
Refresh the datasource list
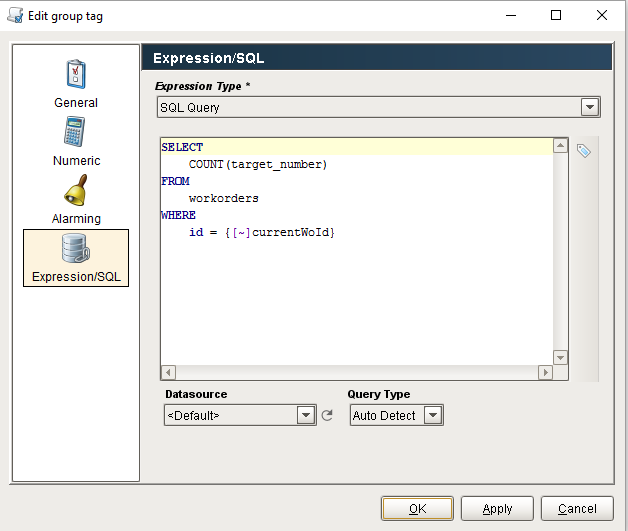coord(327,415)
